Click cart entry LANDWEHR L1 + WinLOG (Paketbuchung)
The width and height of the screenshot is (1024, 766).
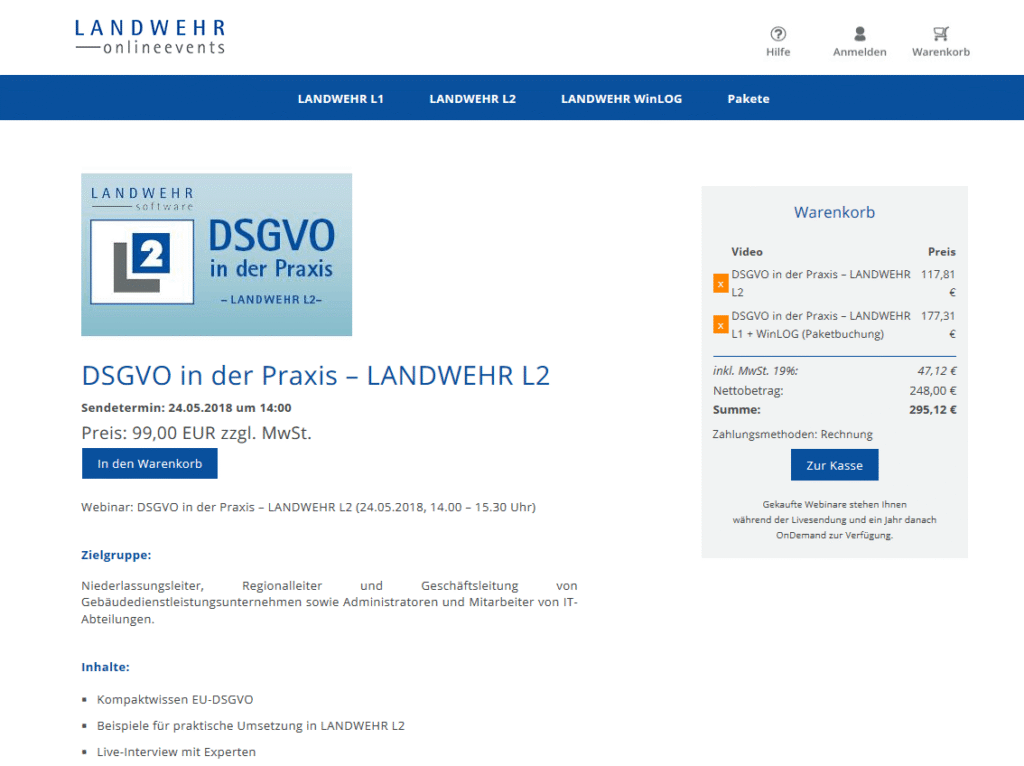pos(820,325)
